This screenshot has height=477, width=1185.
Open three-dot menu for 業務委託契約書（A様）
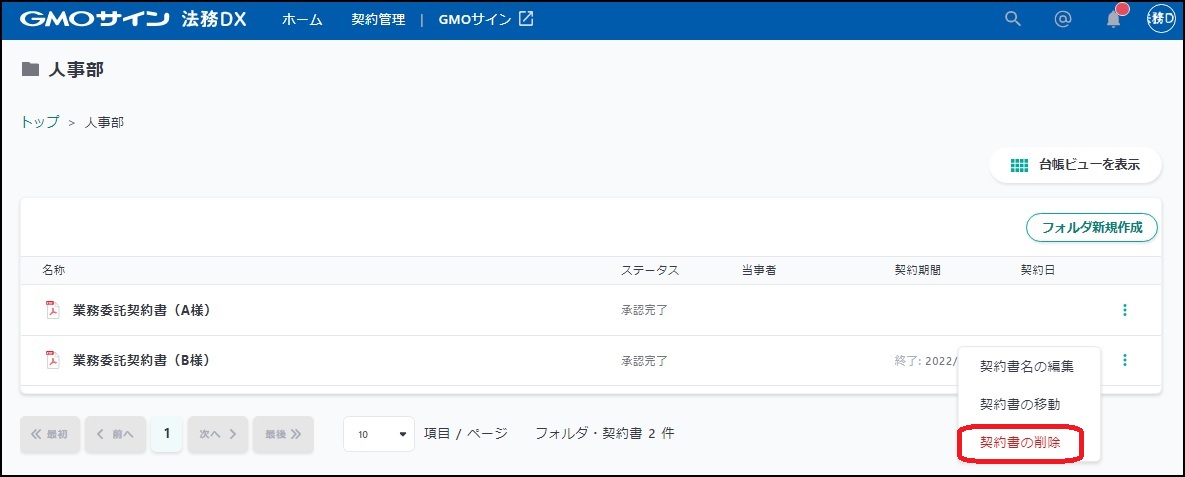[x=1125, y=310]
